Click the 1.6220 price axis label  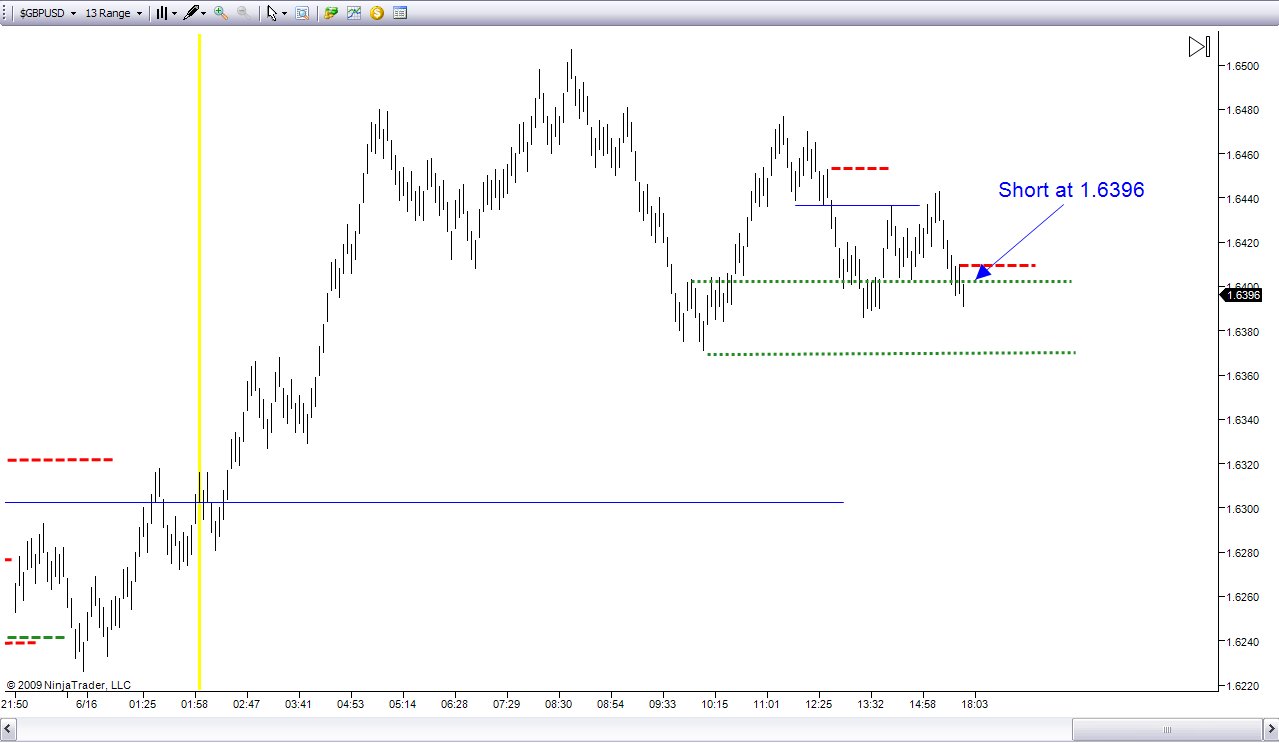point(1245,686)
